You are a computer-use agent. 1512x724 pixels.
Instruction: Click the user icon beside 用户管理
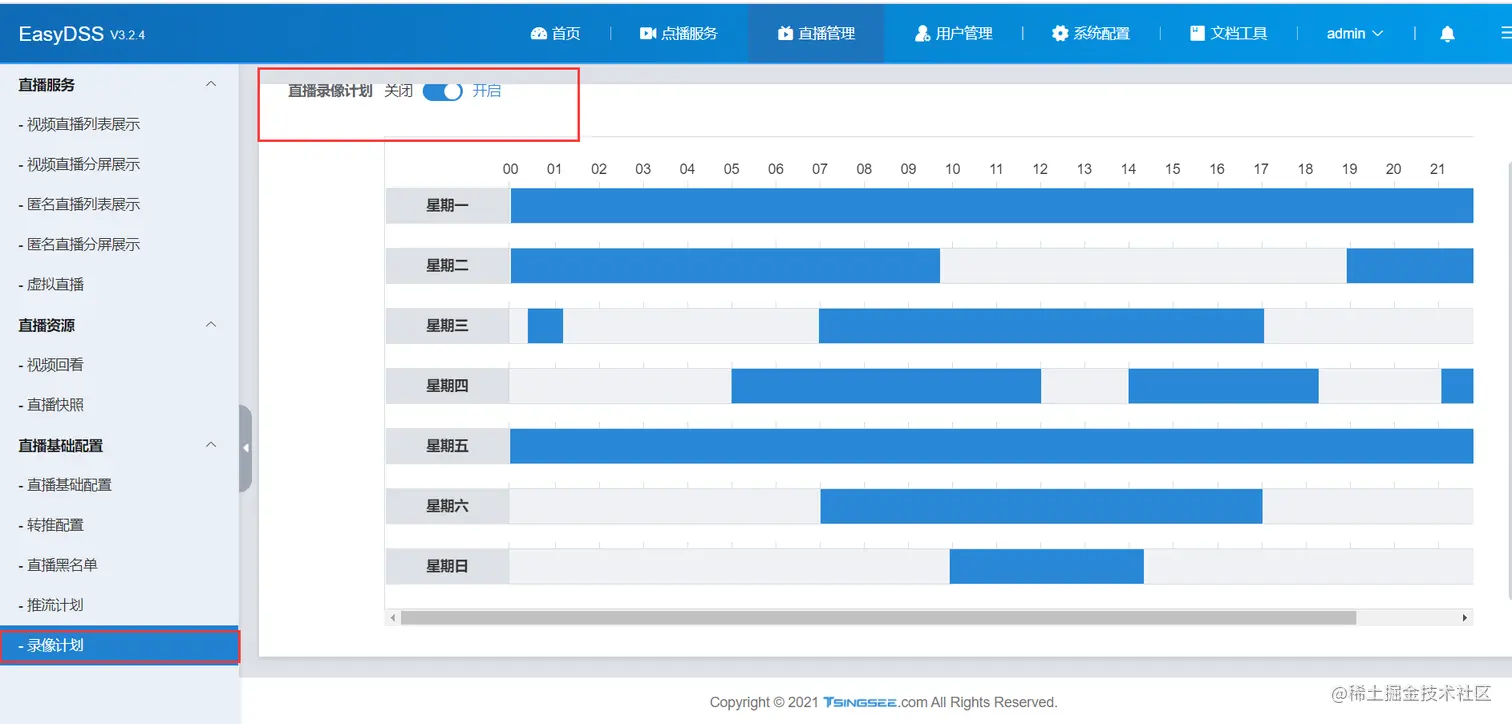(922, 33)
